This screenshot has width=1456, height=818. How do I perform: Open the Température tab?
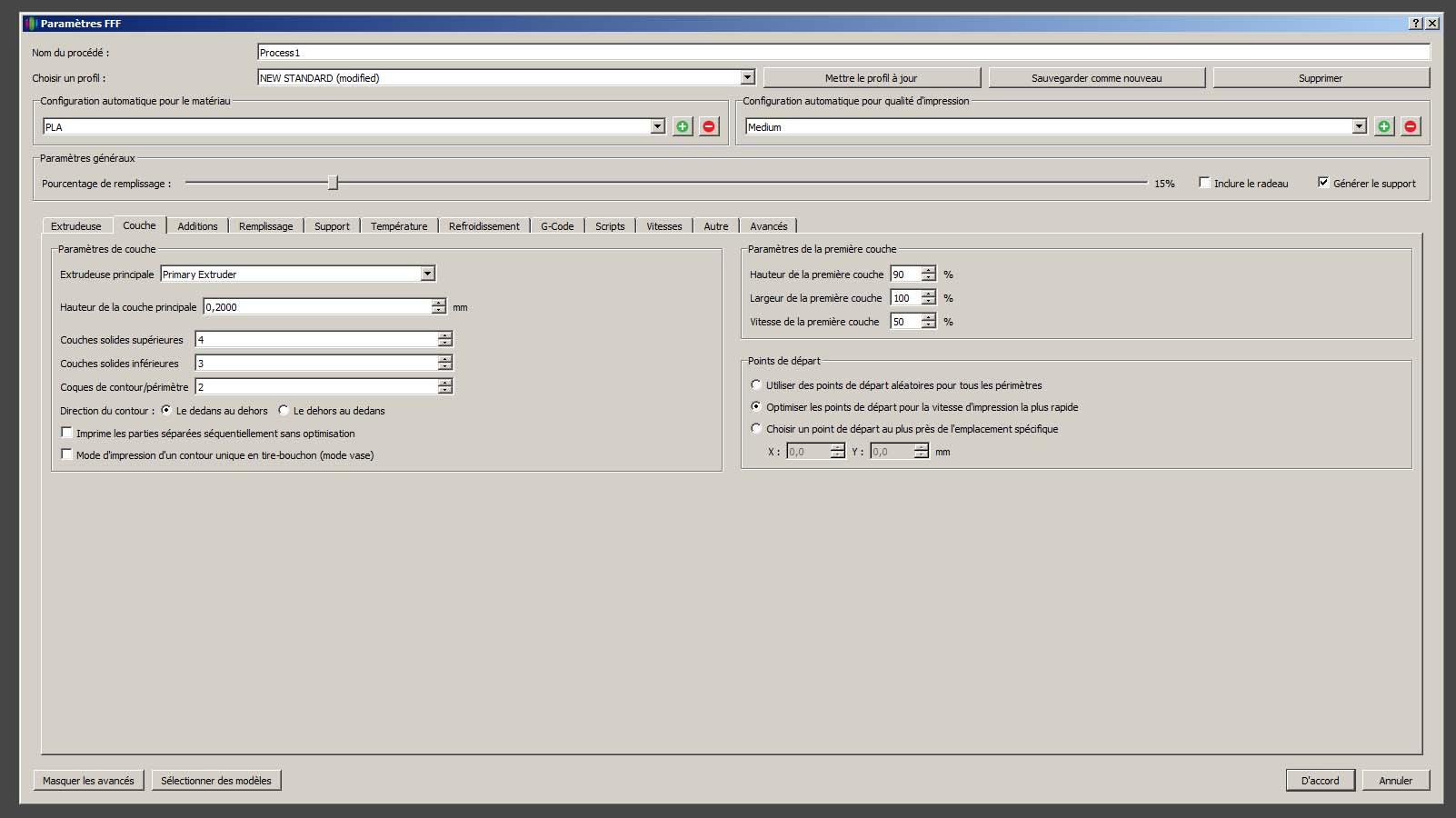click(x=398, y=226)
